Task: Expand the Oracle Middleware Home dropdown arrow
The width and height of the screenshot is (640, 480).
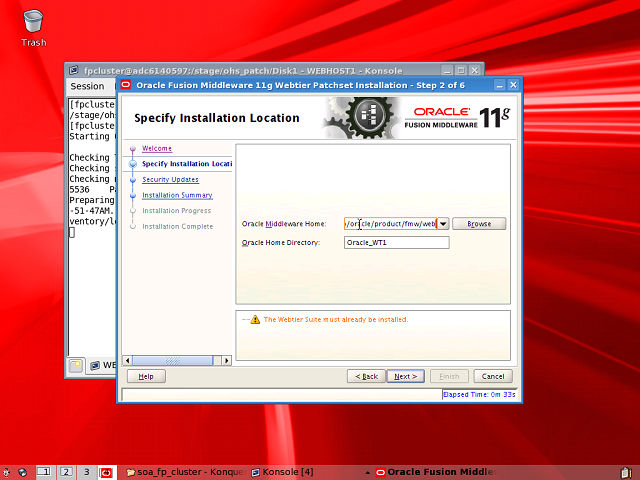Action: click(443, 224)
